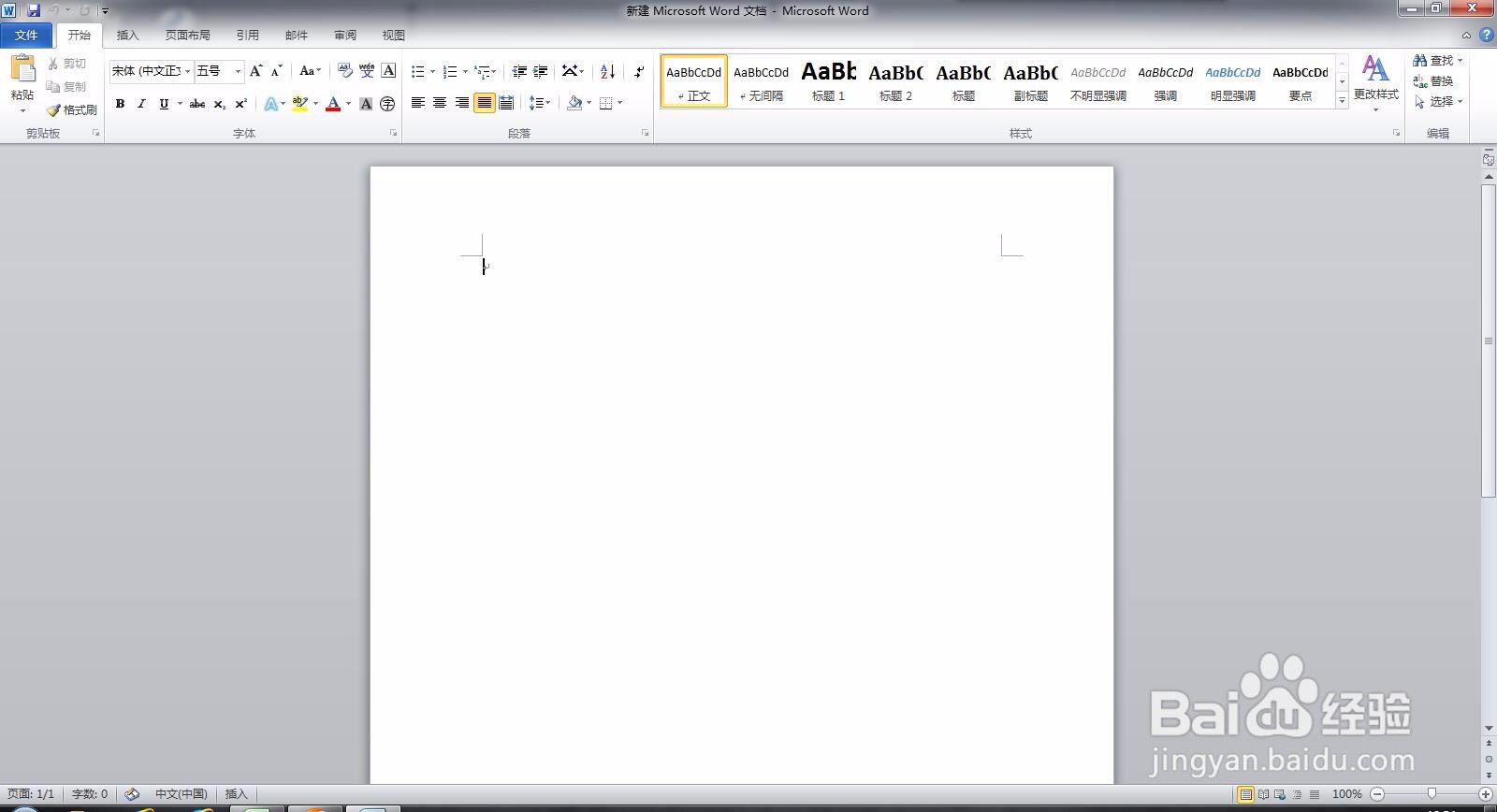Image resolution: width=1497 pixels, height=812 pixels.
Task: Open Word Help question mark
Action: (1487, 35)
